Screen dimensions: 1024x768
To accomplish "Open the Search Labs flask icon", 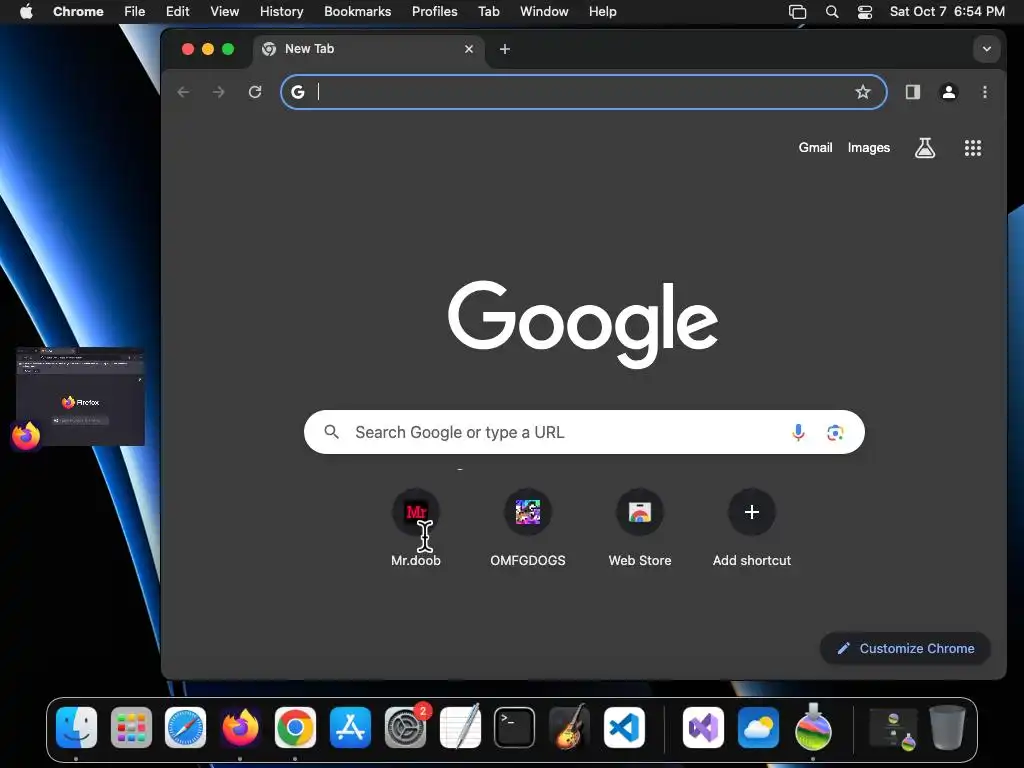I will pyautogui.click(x=925, y=148).
